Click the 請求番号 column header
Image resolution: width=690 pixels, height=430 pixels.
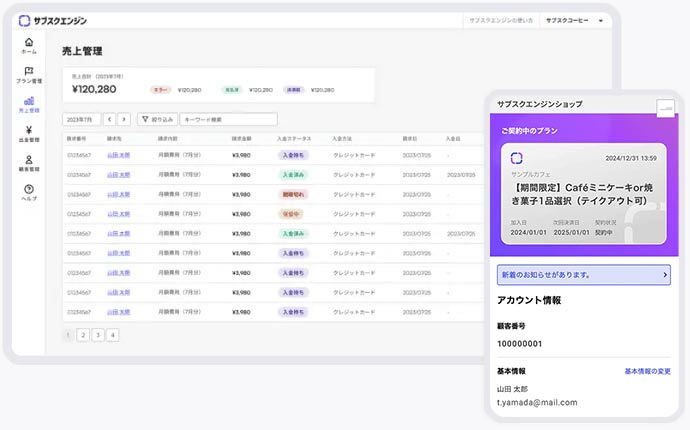[x=77, y=139]
